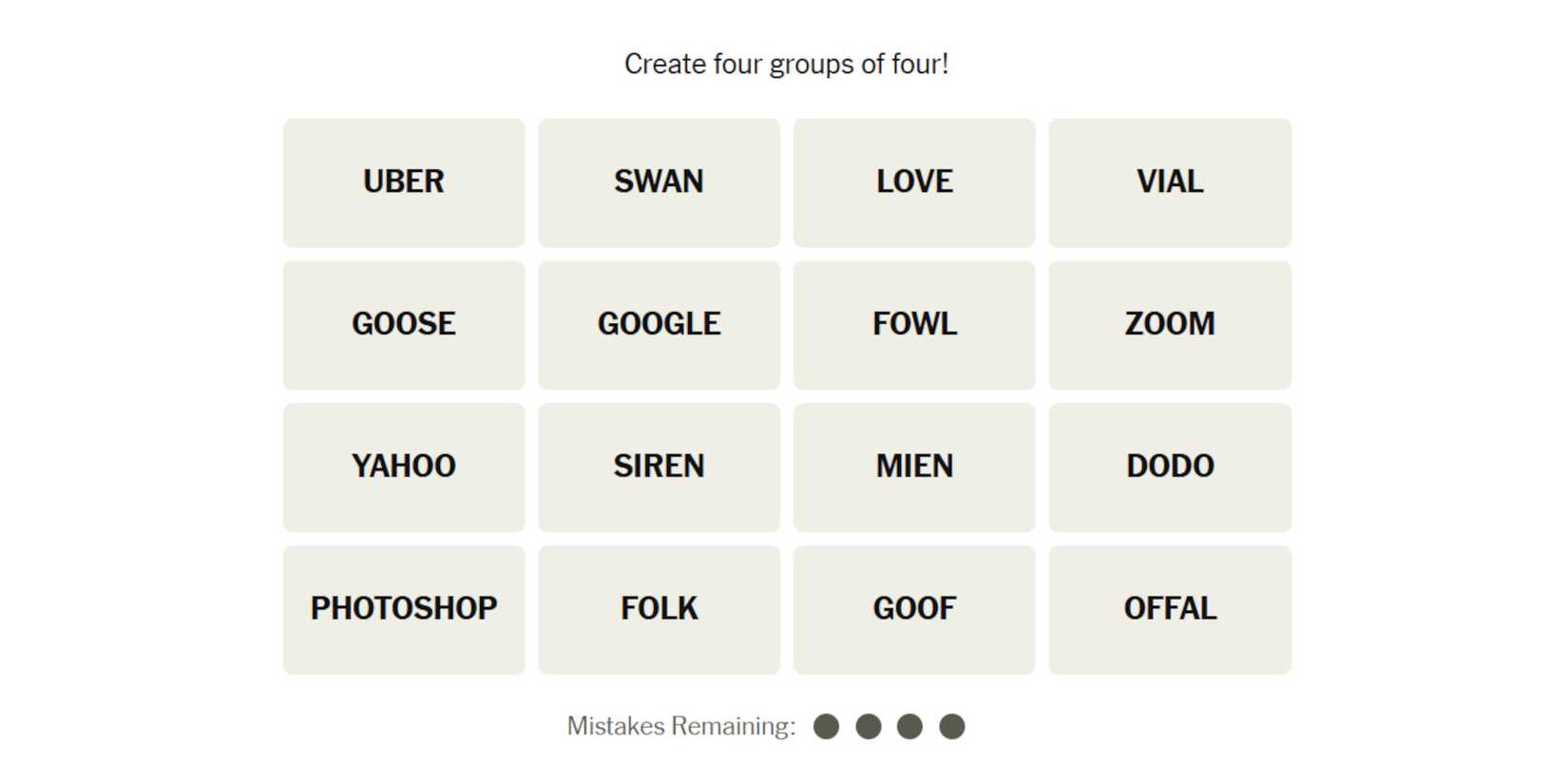
Task: Select the DODO word tile
Action: point(1170,467)
